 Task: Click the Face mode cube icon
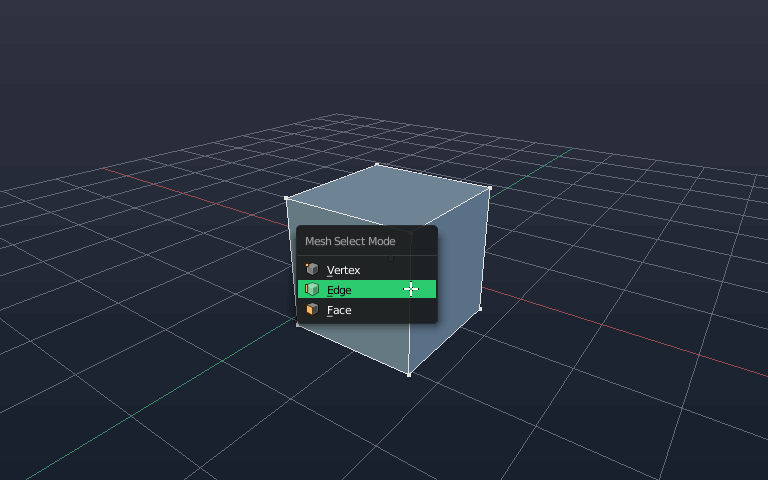click(x=312, y=310)
